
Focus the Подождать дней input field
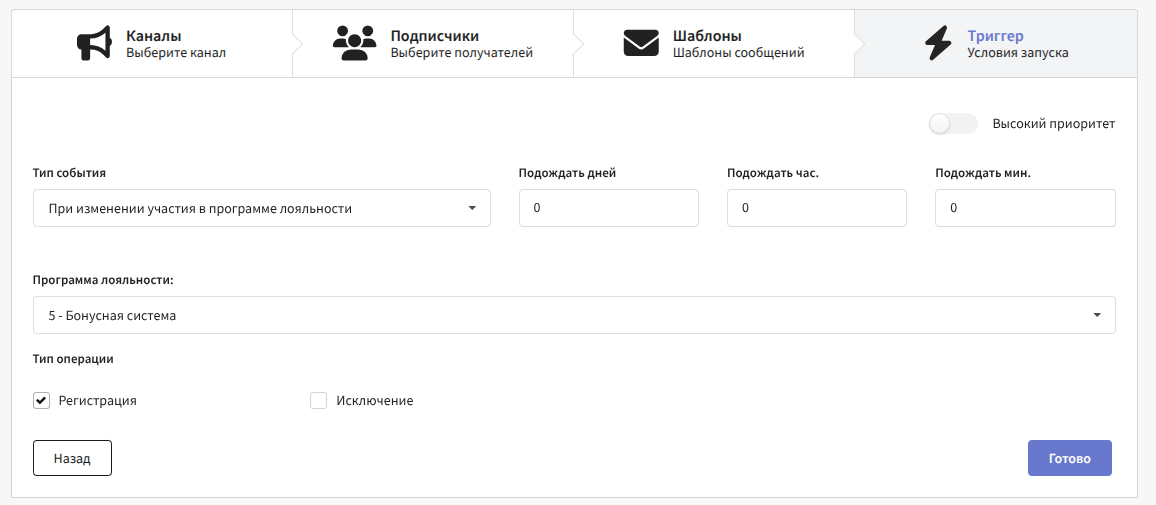point(608,209)
